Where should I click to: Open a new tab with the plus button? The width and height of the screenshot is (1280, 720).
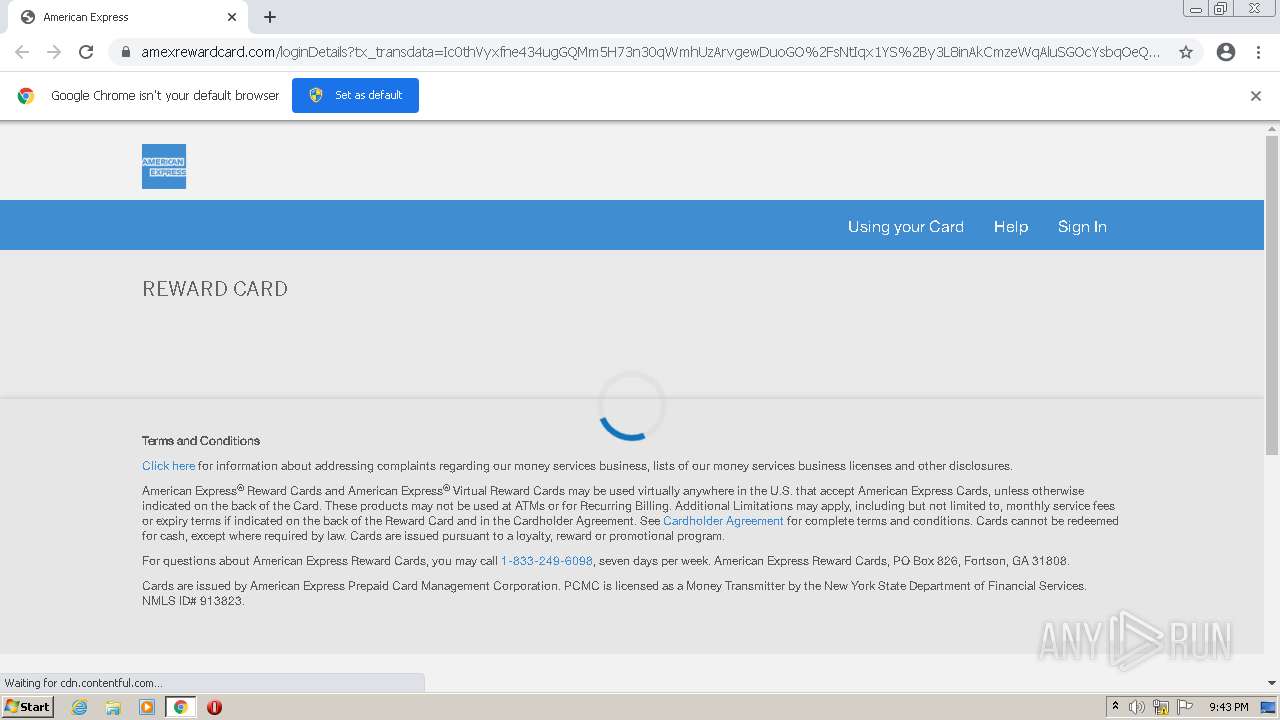point(270,17)
